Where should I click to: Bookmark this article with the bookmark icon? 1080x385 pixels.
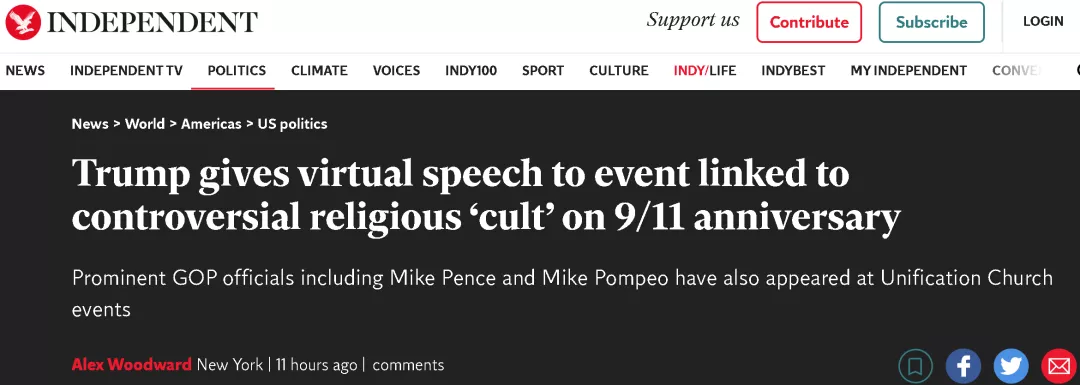coord(915,366)
